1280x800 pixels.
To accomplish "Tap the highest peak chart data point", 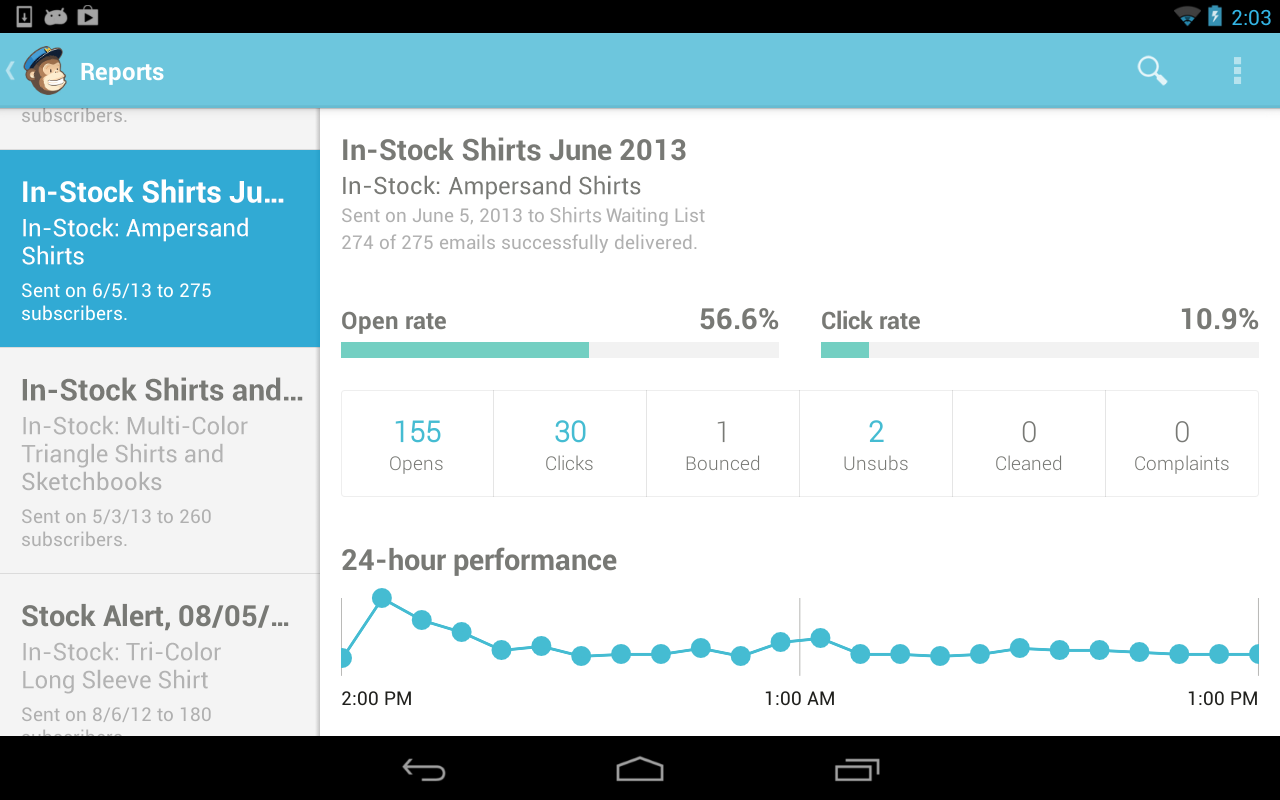I will click(x=381, y=598).
